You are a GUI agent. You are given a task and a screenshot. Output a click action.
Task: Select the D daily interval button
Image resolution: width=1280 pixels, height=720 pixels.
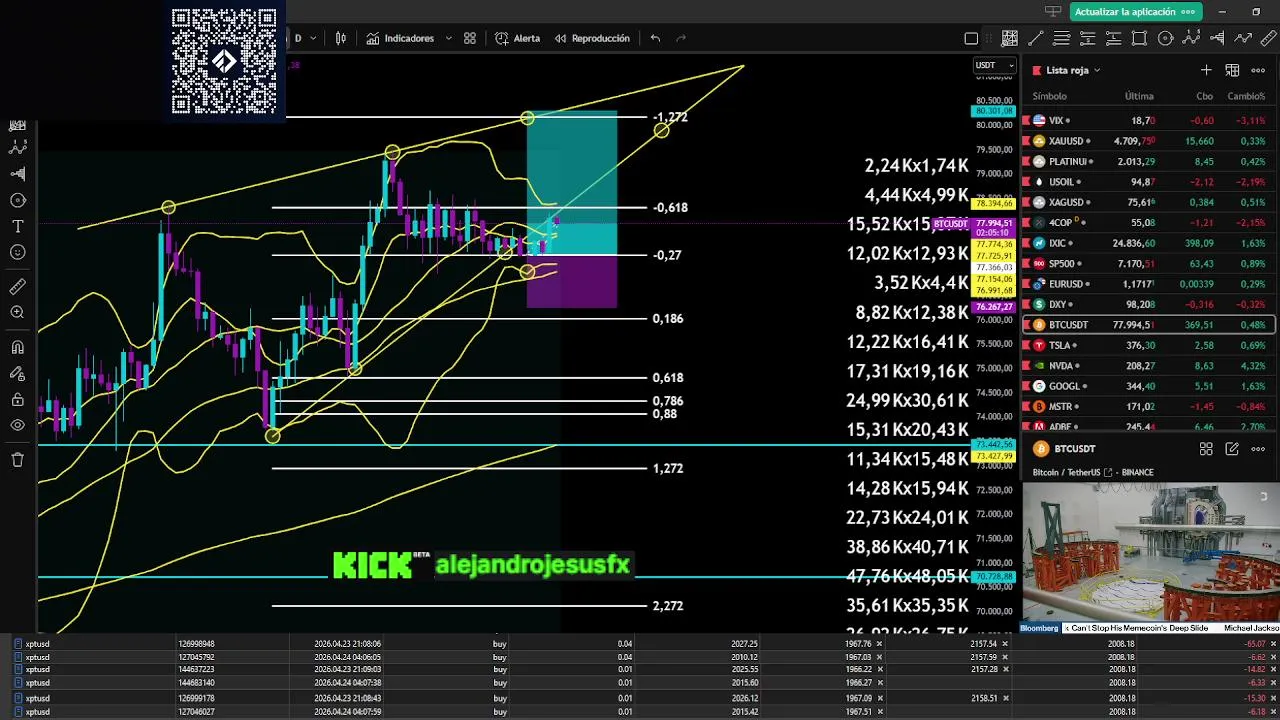pyautogui.click(x=297, y=38)
